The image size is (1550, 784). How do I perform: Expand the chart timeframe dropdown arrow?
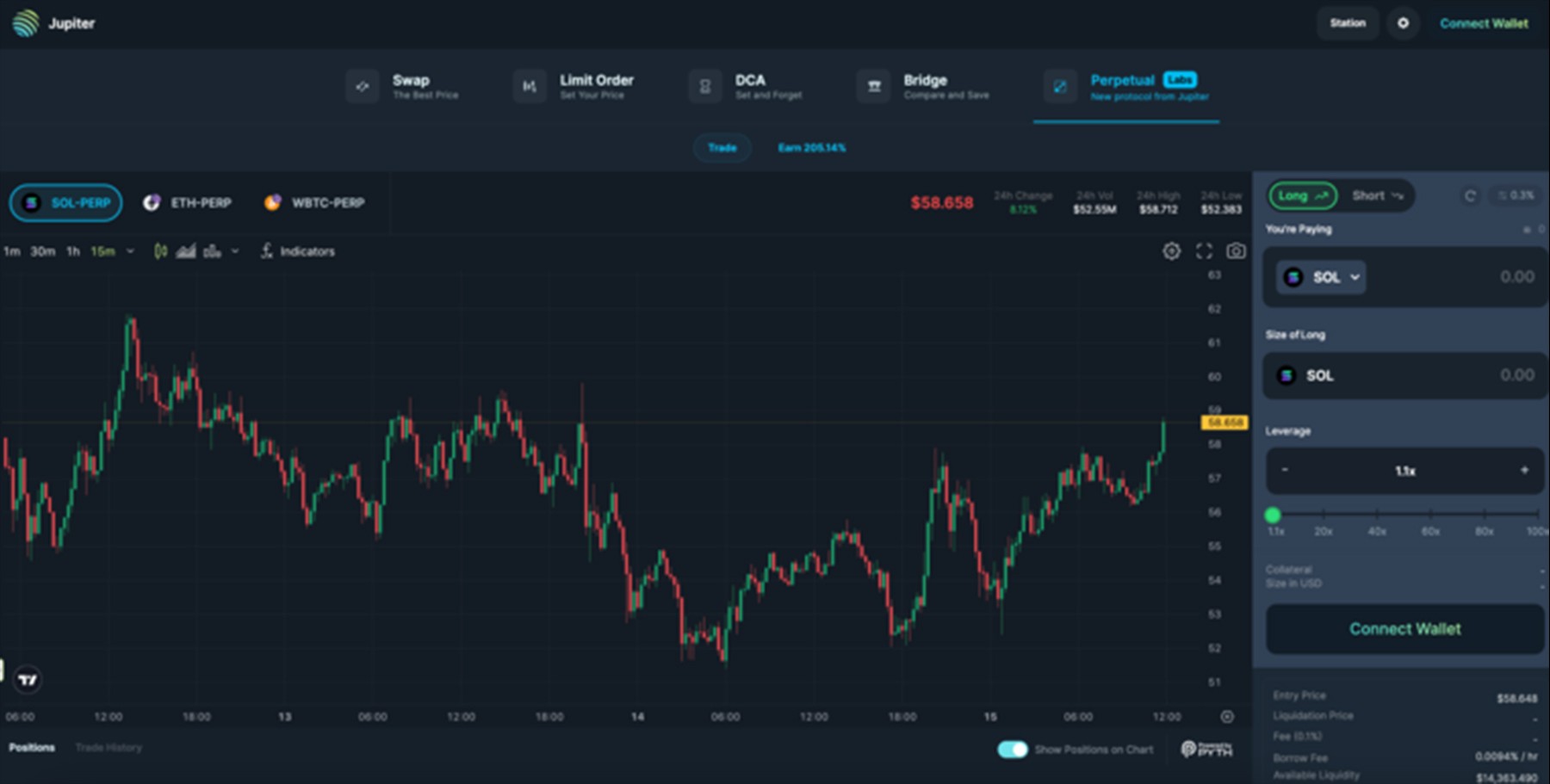130,251
